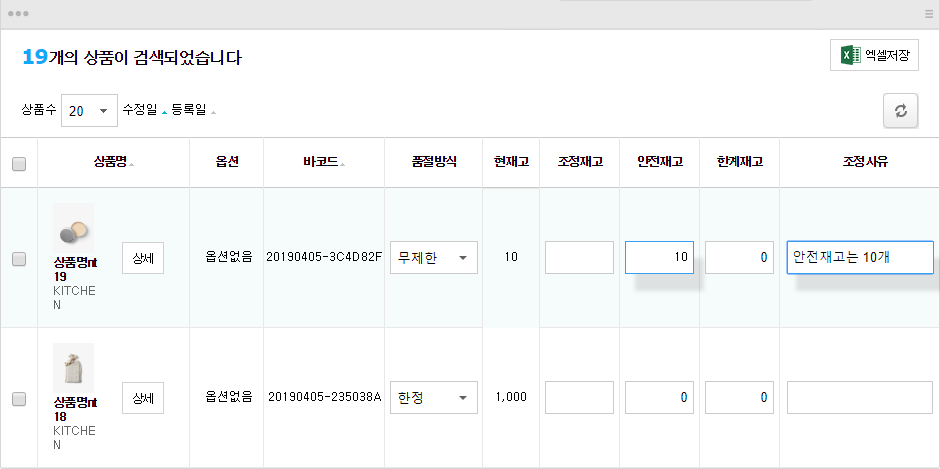Click the Excel save (엑셀저장) button
Image resolution: width=940 pixels, height=469 pixels.
(874, 55)
